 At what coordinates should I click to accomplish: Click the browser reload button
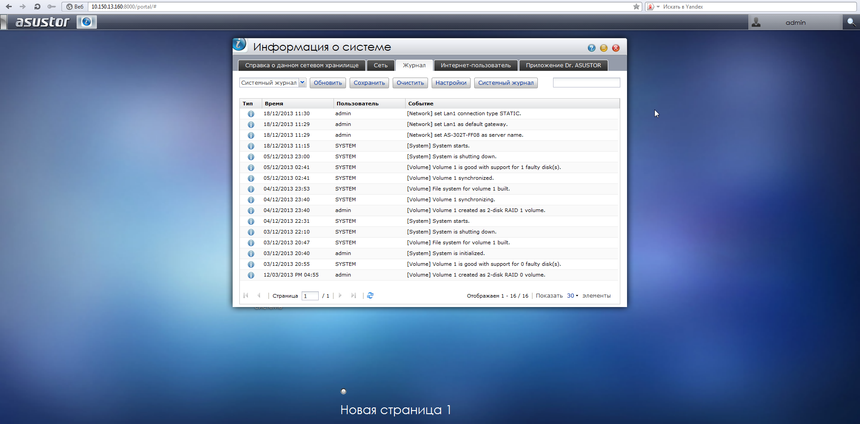click(37, 6)
